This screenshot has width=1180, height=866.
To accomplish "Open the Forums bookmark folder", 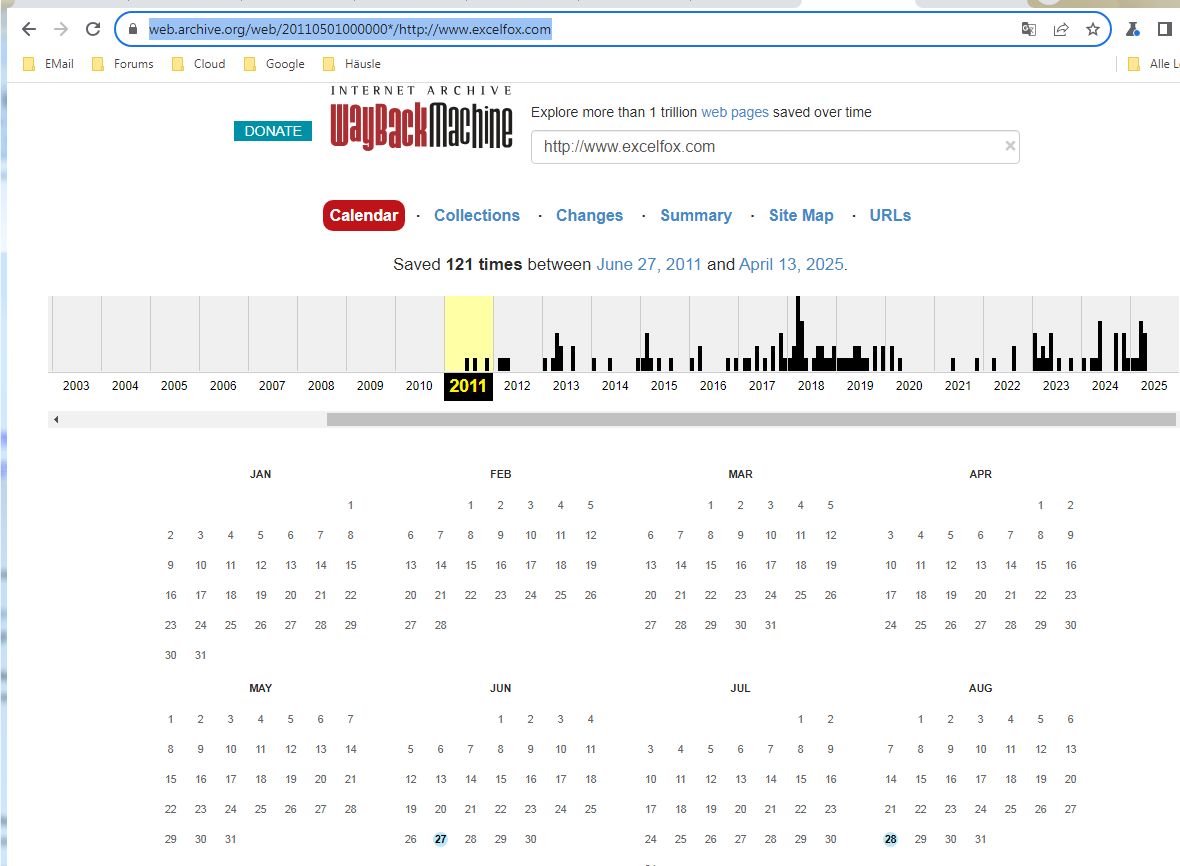I will (123, 64).
